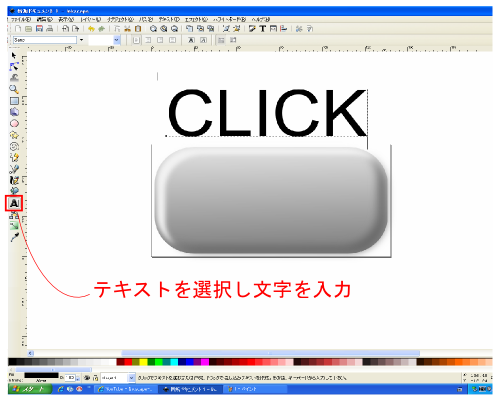This screenshot has height=400, width=500.
Task: Click the Export bitmap icon
Action: click(x=76, y=29)
